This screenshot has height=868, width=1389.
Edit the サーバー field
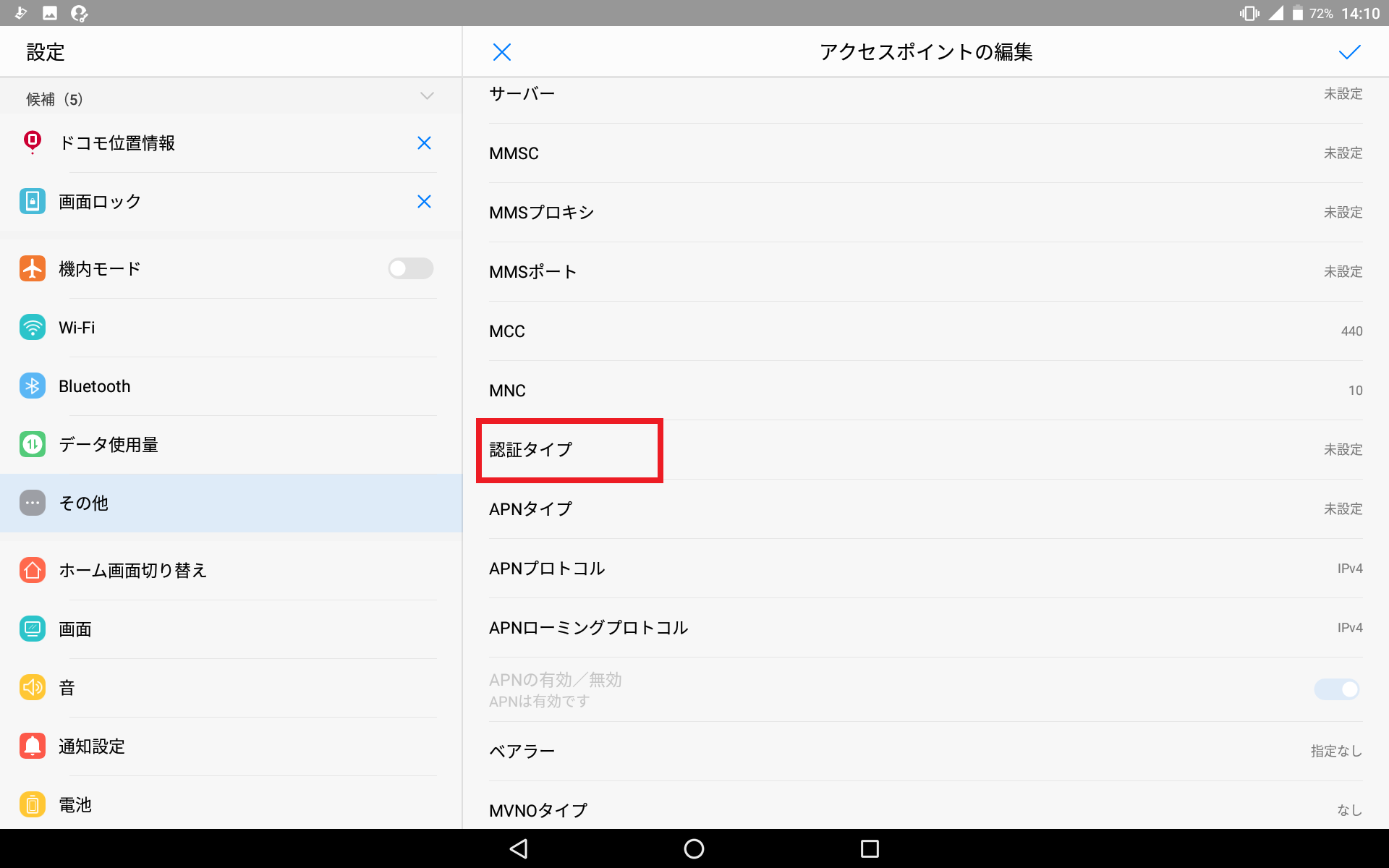pos(925,101)
